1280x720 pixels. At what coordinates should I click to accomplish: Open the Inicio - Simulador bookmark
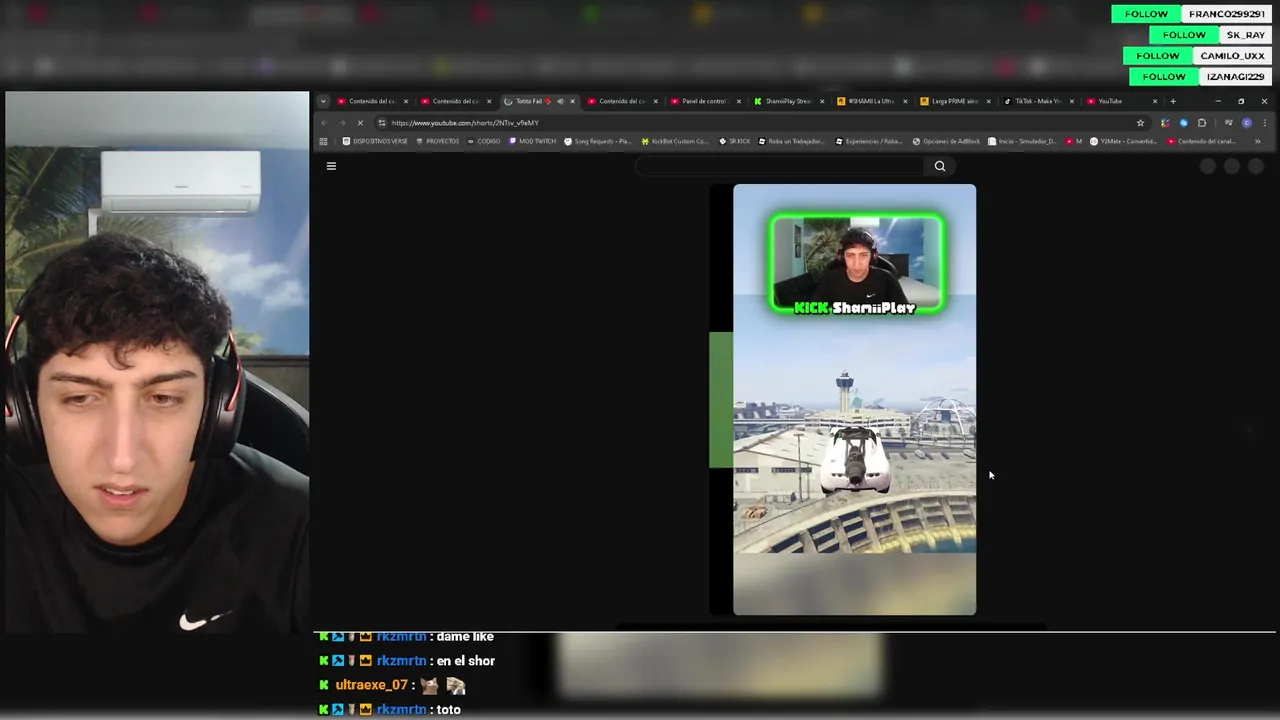click(1023, 141)
